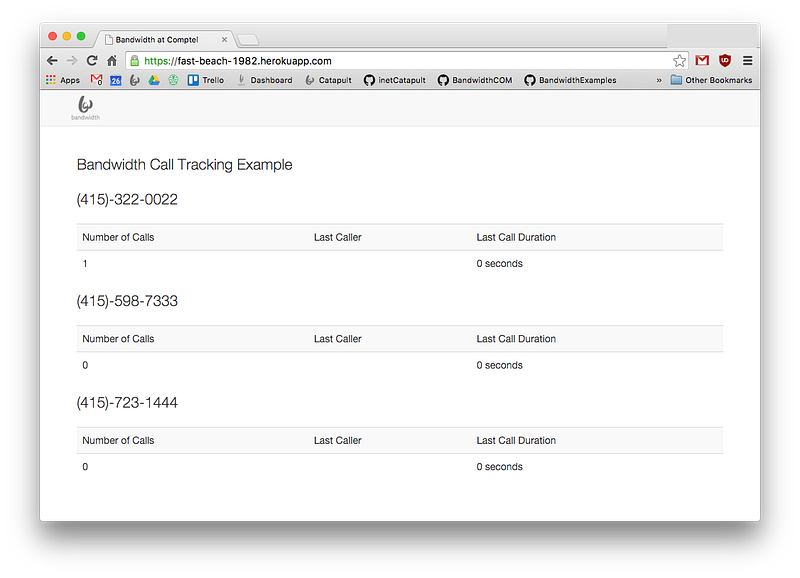This screenshot has width=800, height=578.
Task: Click the Bandwidth logo in page header
Action: point(85,108)
